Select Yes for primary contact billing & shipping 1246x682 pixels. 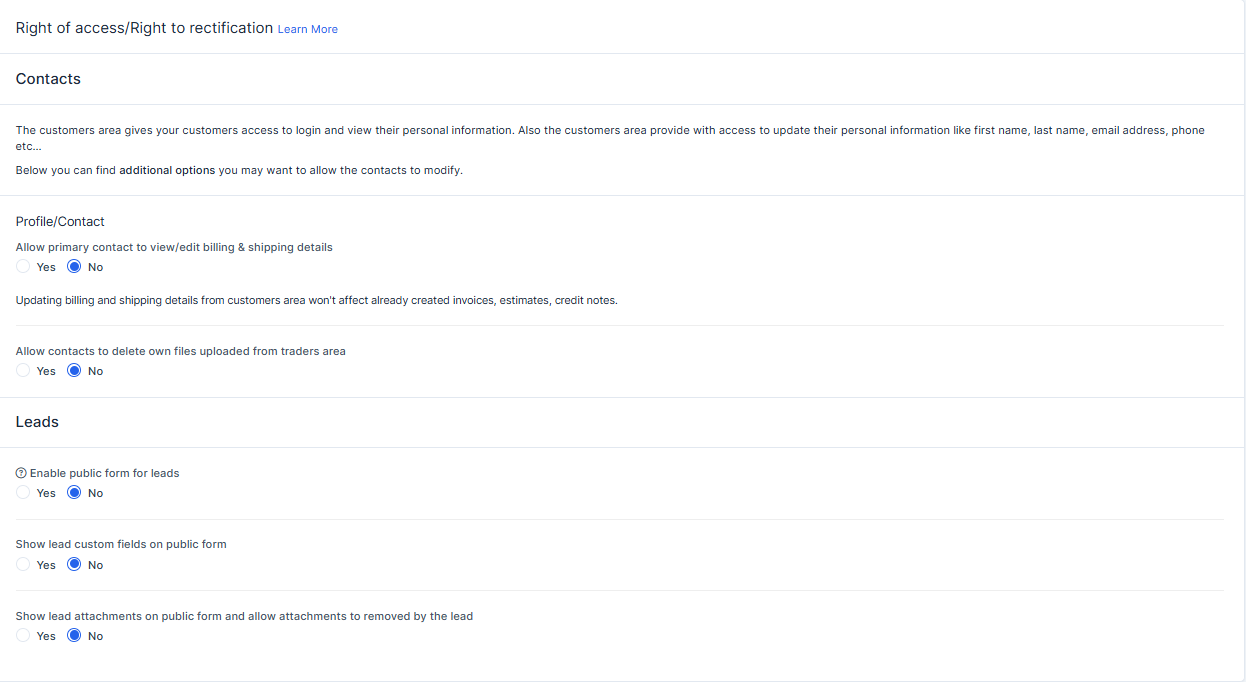(x=23, y=267)
